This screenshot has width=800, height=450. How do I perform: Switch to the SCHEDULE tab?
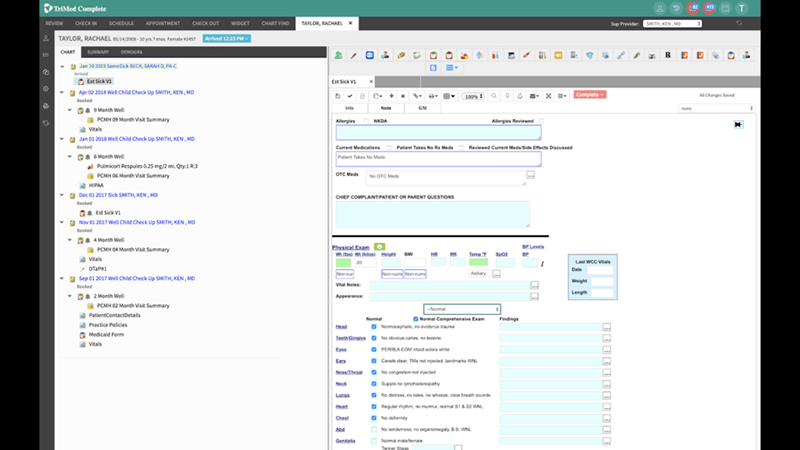tap(120, 22)
